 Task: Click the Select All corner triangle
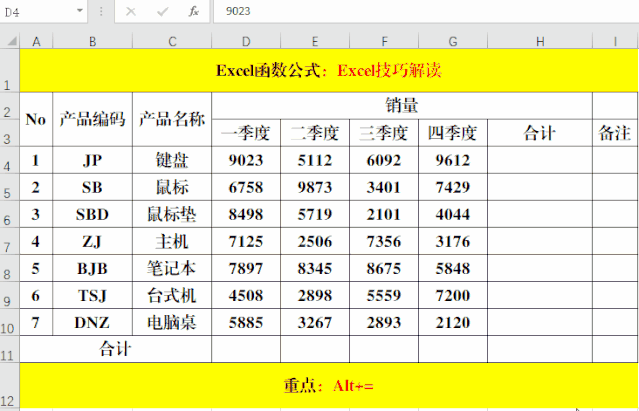(x=10, y=41)
